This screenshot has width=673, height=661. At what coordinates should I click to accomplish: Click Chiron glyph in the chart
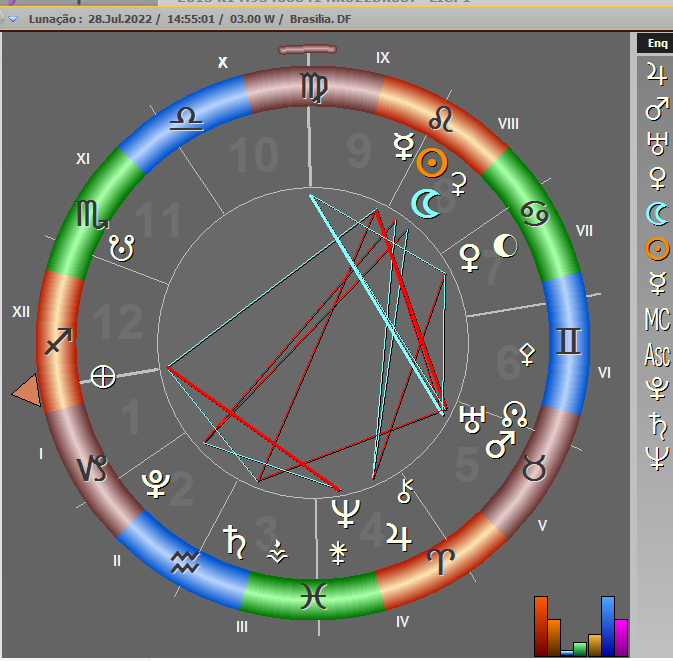[x=405, y=491]
